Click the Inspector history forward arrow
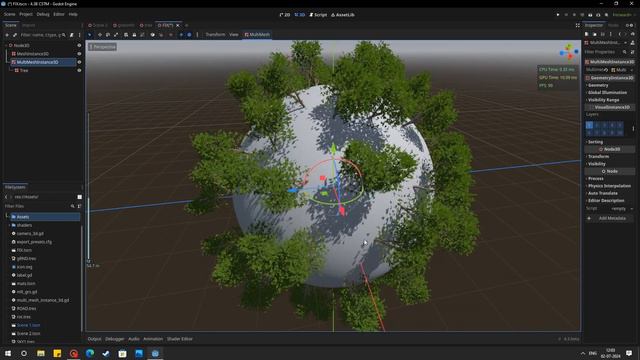This screenshot has height=360, width=640. click(625, 34)
